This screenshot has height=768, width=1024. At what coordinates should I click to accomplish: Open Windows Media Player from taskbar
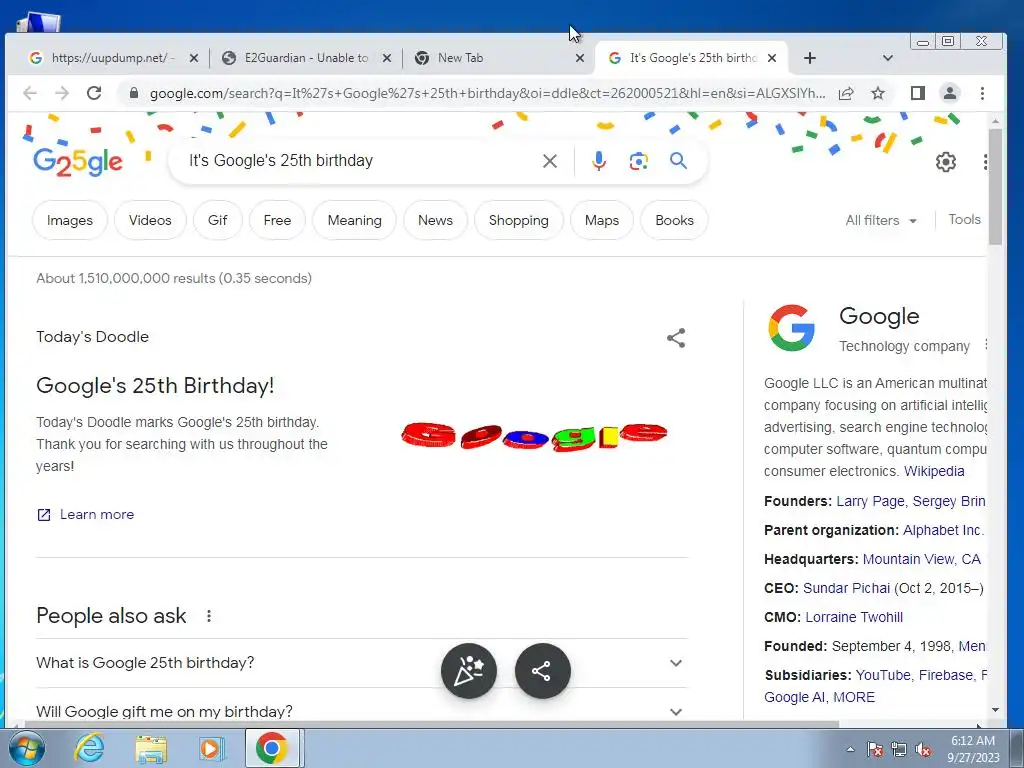click(x=211, y=748)
